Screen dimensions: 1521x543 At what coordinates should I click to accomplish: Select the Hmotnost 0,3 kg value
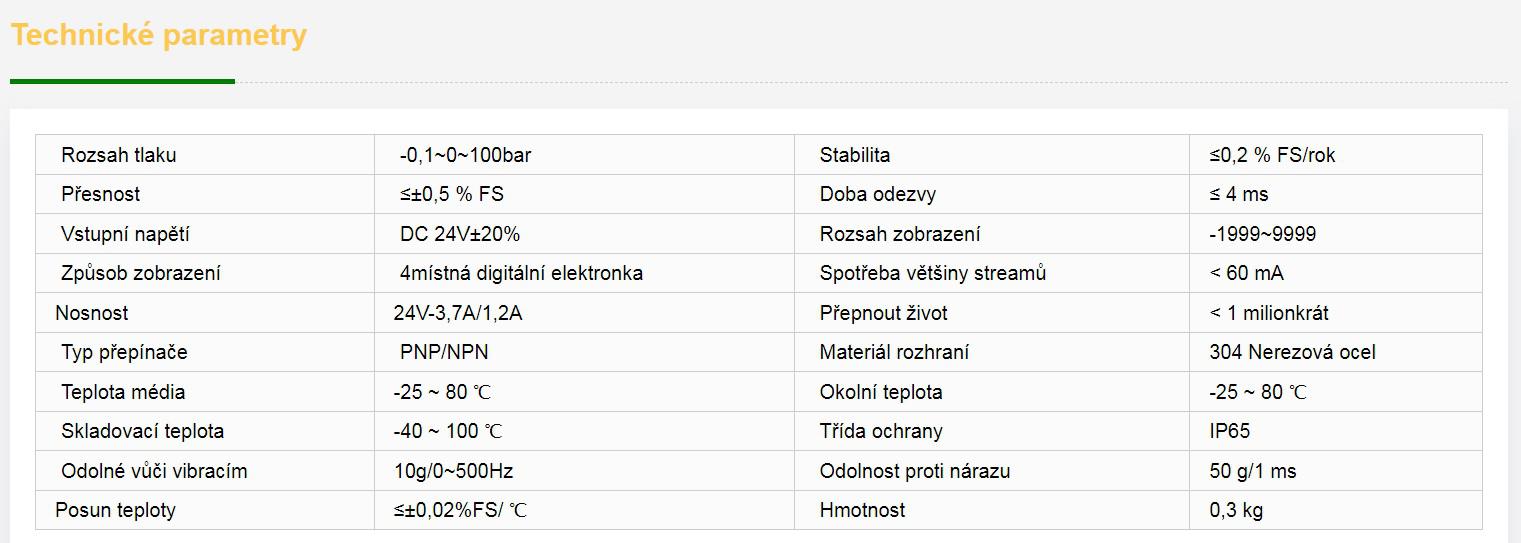[1236, 510]
